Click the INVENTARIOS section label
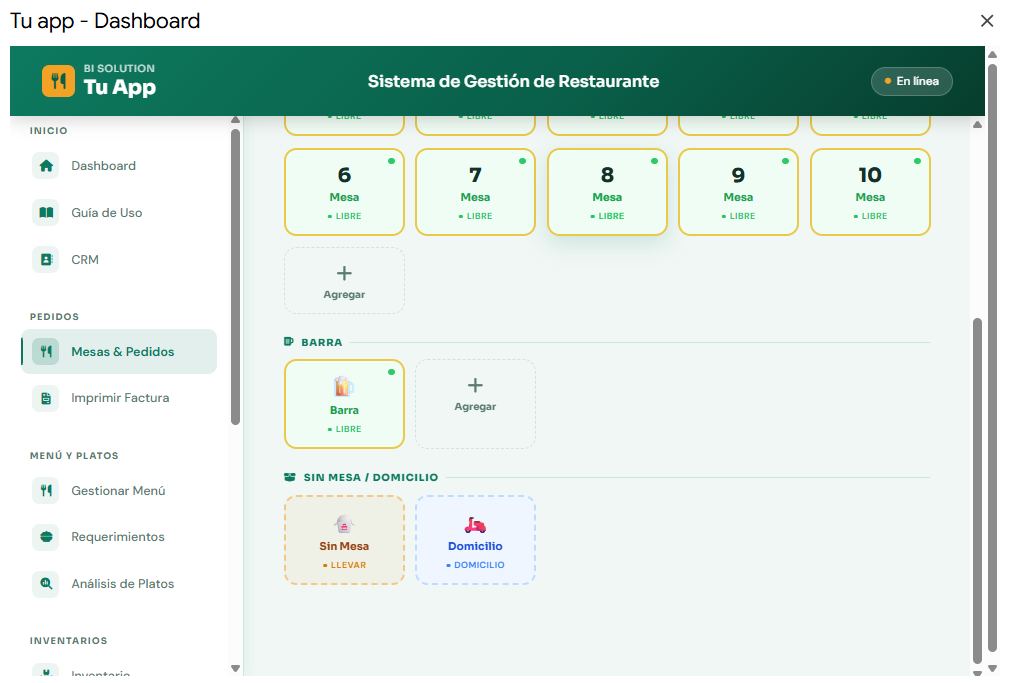 68,640
